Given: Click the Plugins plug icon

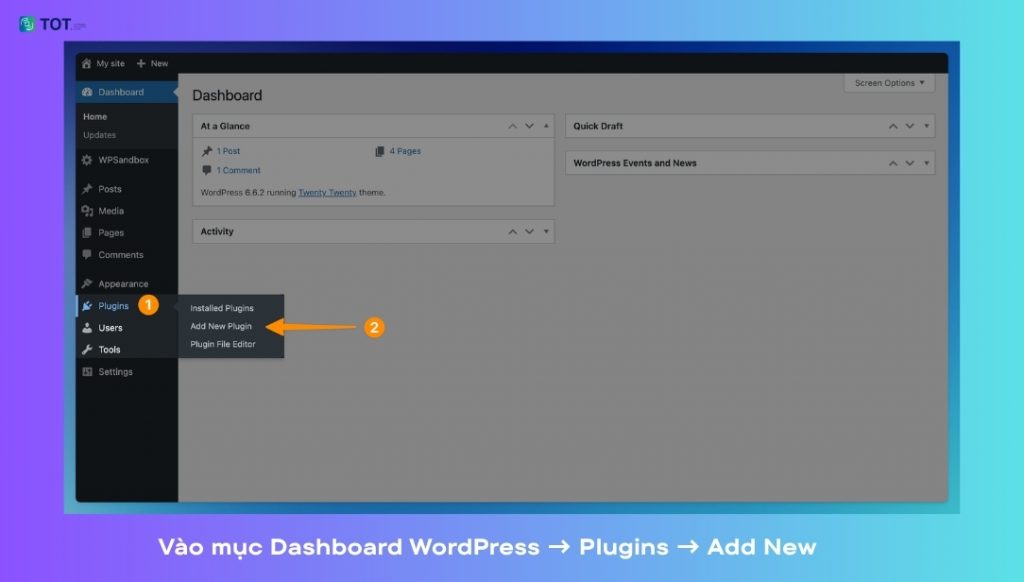Looking at the screenshot, I should point(88,305).
